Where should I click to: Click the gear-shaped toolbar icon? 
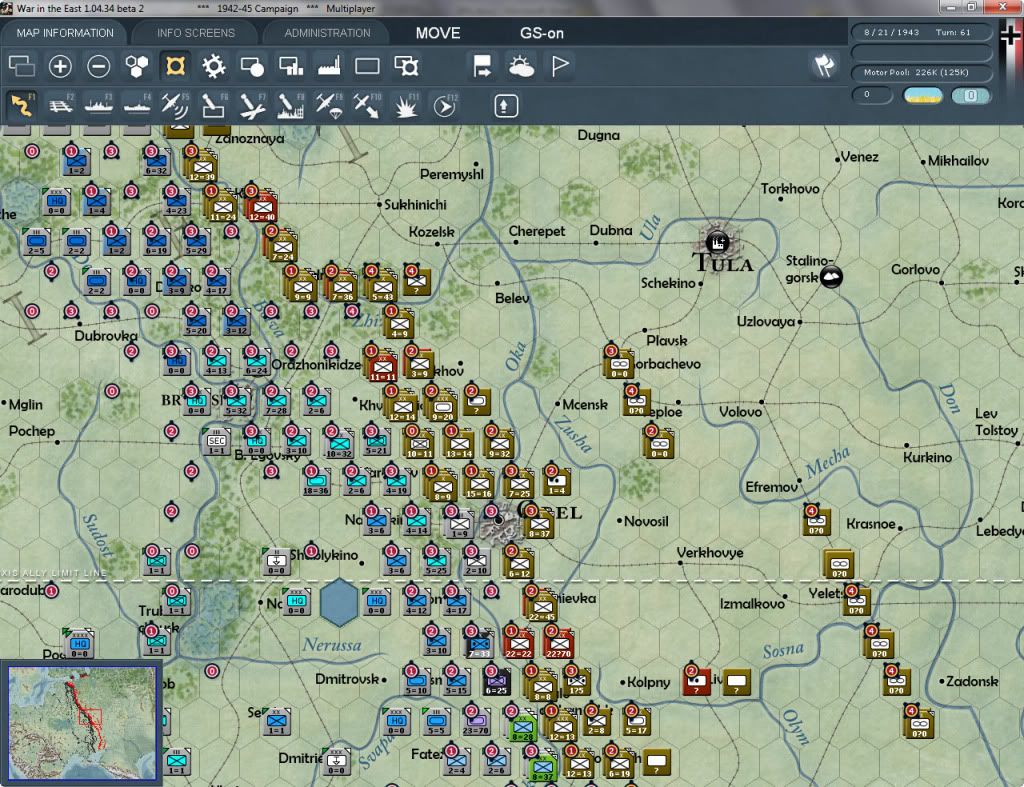click(x=214, y=66)
